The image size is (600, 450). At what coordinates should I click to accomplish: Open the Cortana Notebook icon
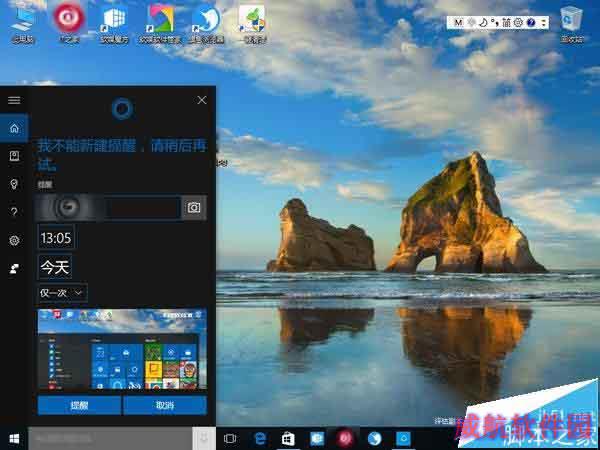(14, 156)
